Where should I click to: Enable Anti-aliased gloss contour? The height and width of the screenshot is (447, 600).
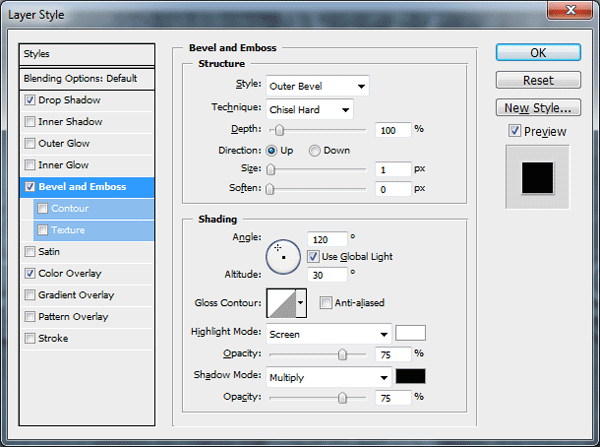[x=326, y=303]
